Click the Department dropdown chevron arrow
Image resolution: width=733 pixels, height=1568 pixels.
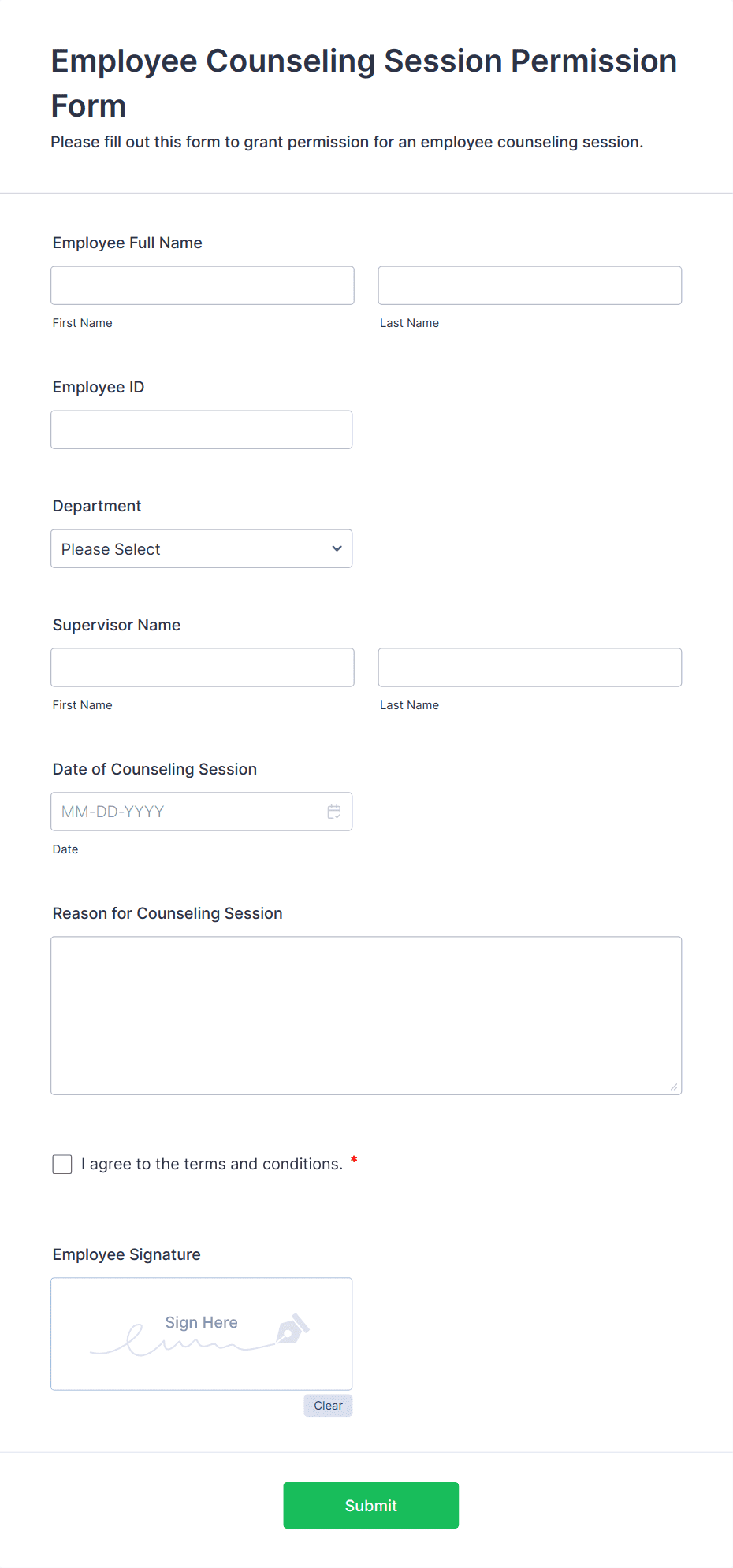(x=337, y=548)
